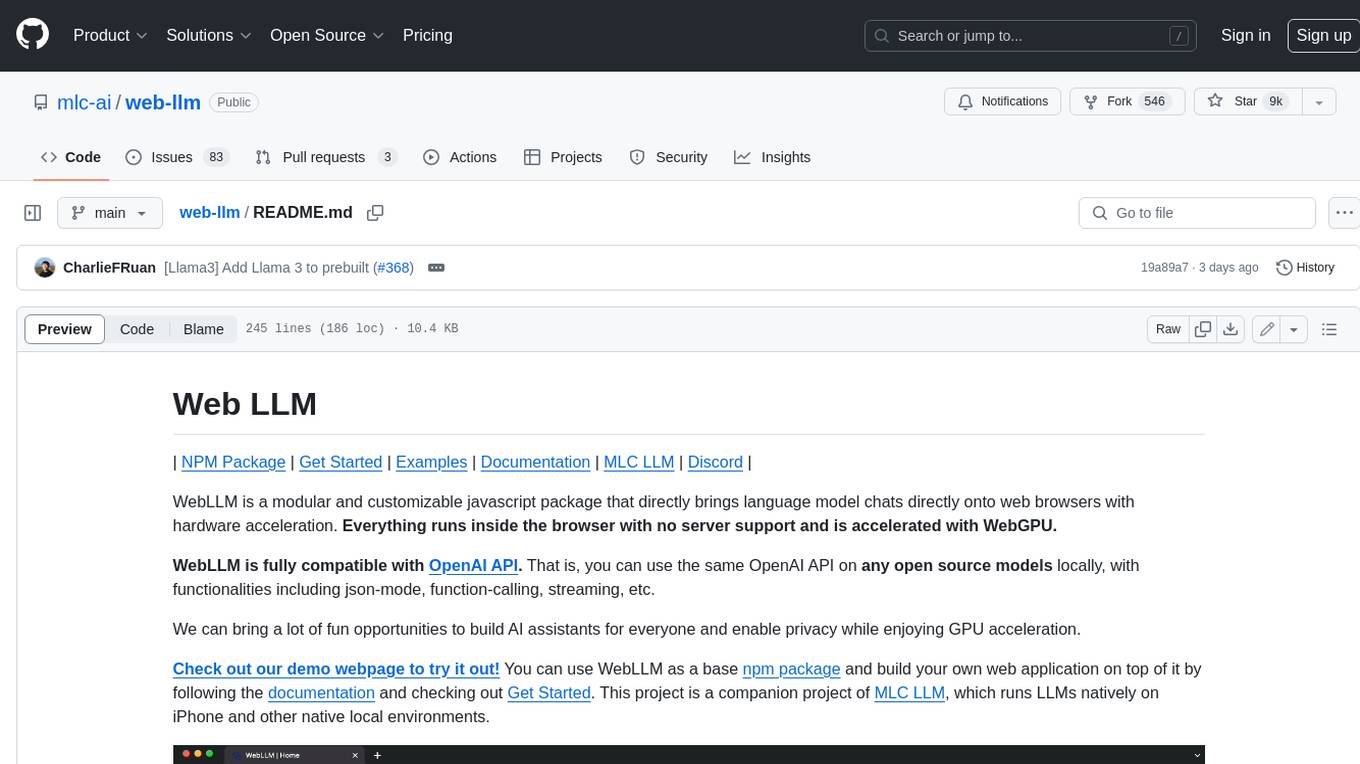This screenshot has height=764, width=1360.
Task: Open the Product dropdown menu
Action: (110, 35)
